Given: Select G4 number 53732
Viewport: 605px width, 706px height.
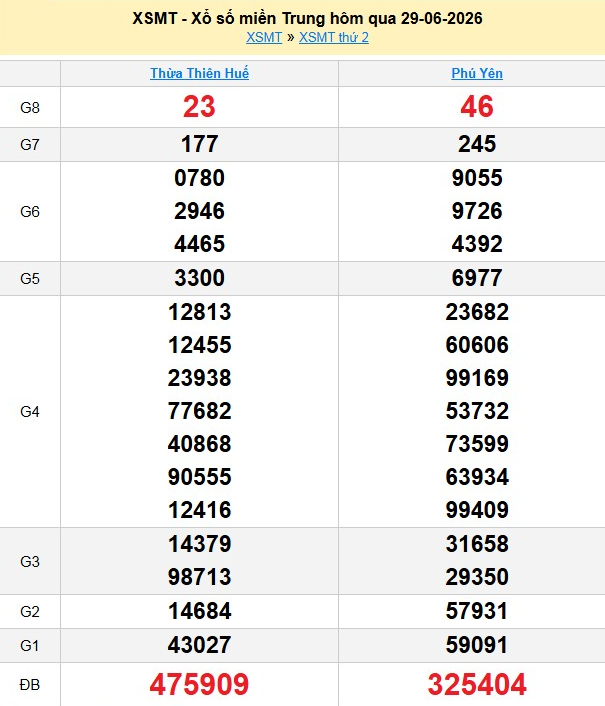Looking at the screenshot, I should point(477,411).
